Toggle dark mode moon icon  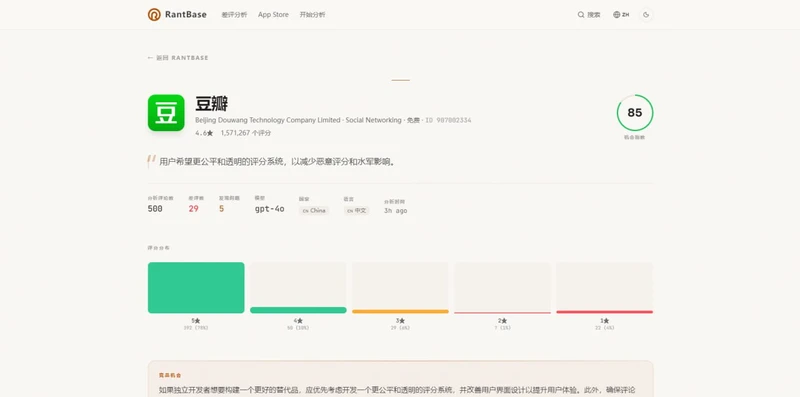646,15
